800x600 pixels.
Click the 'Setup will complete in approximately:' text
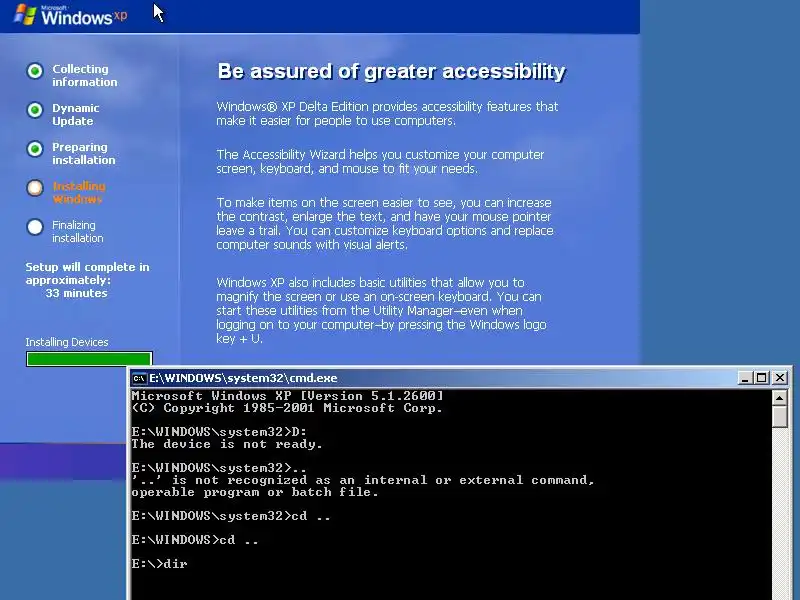[x=87, y=273]
